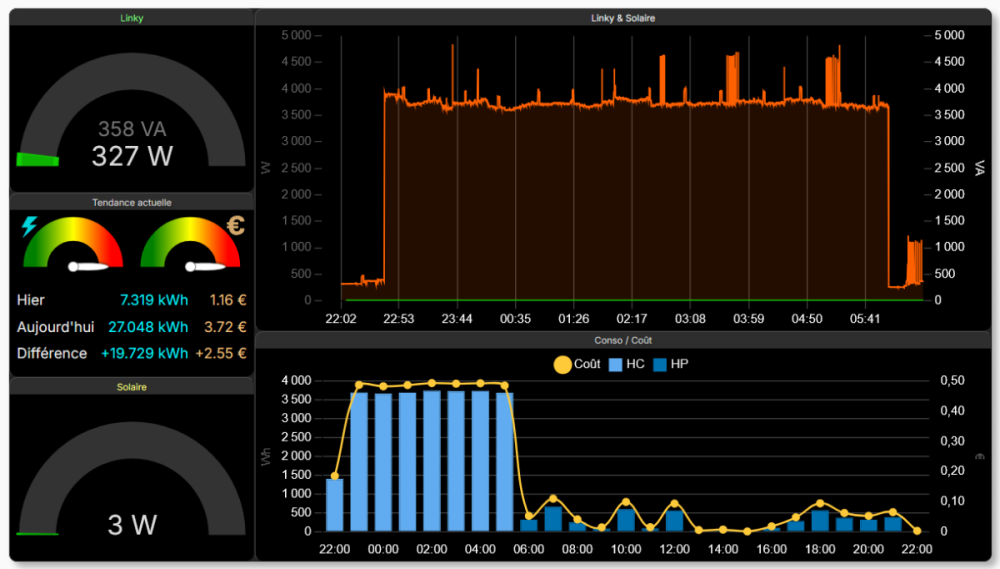Click the energy trend gauge needle
Image resolution: width=1000 pixels, height=569 pixels.
tap(87, 267)
